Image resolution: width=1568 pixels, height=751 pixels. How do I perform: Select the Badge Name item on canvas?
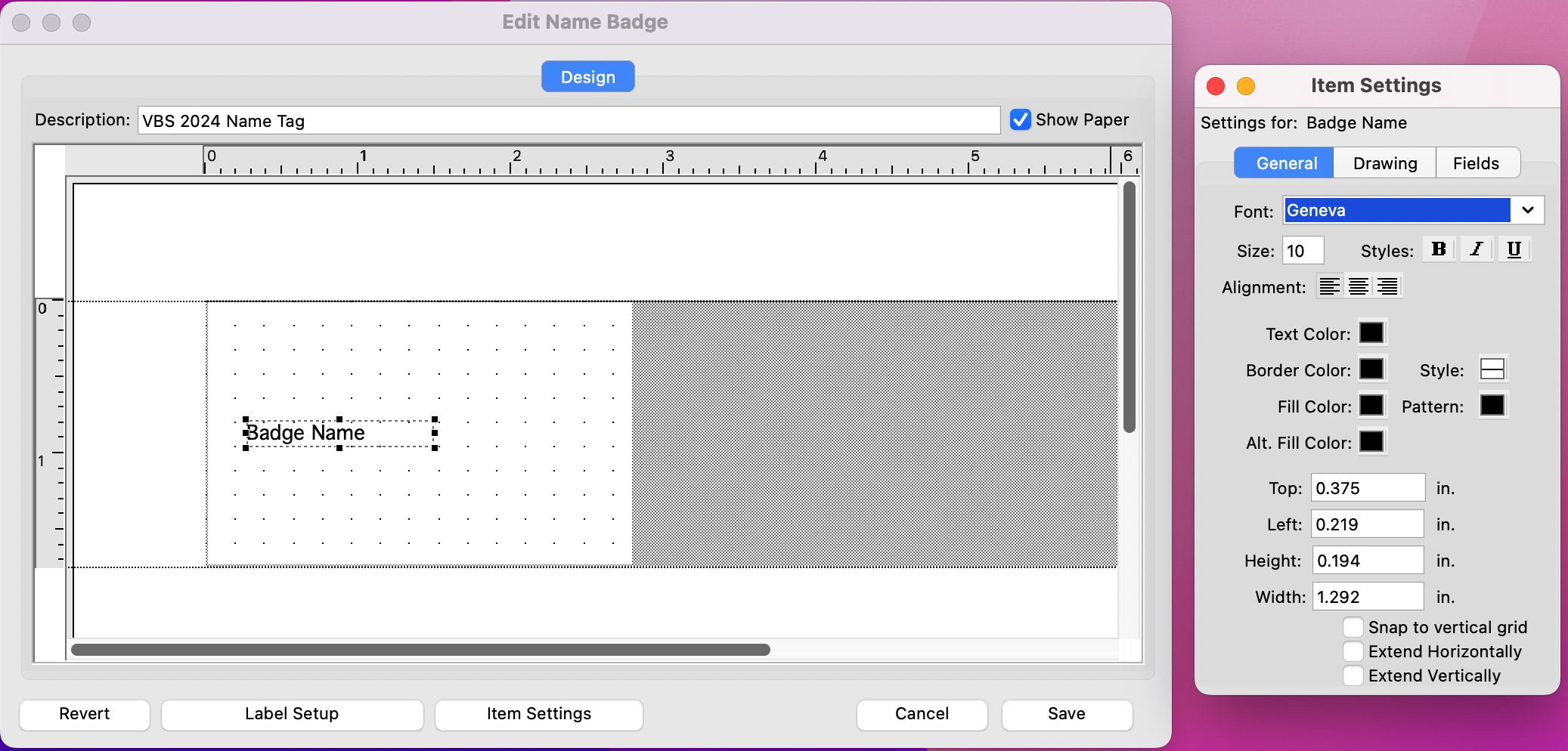click(x=318, y=433)
